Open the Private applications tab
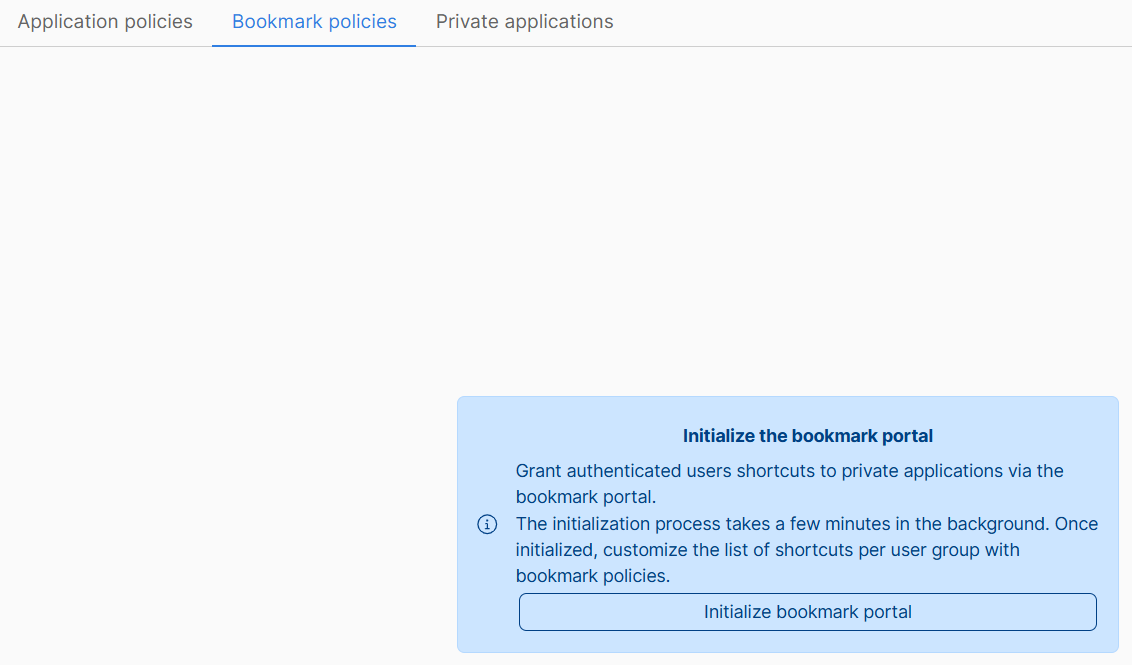Screen dimensions: 1132x665 coord(524,21)
